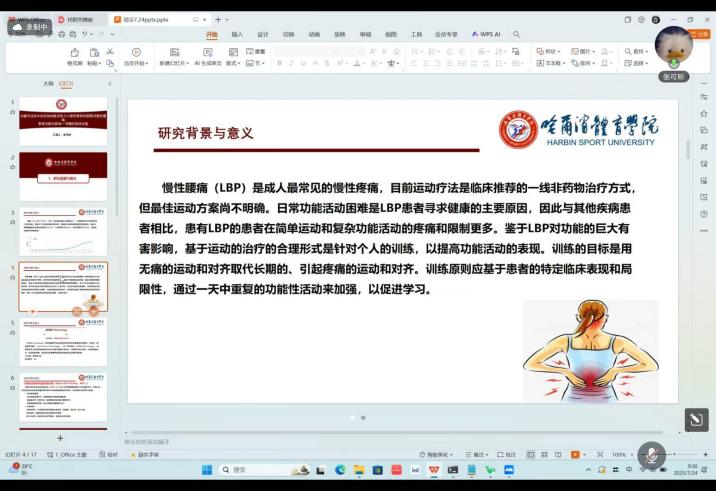Toggle the notes (备注) pane

click(476, 454)
